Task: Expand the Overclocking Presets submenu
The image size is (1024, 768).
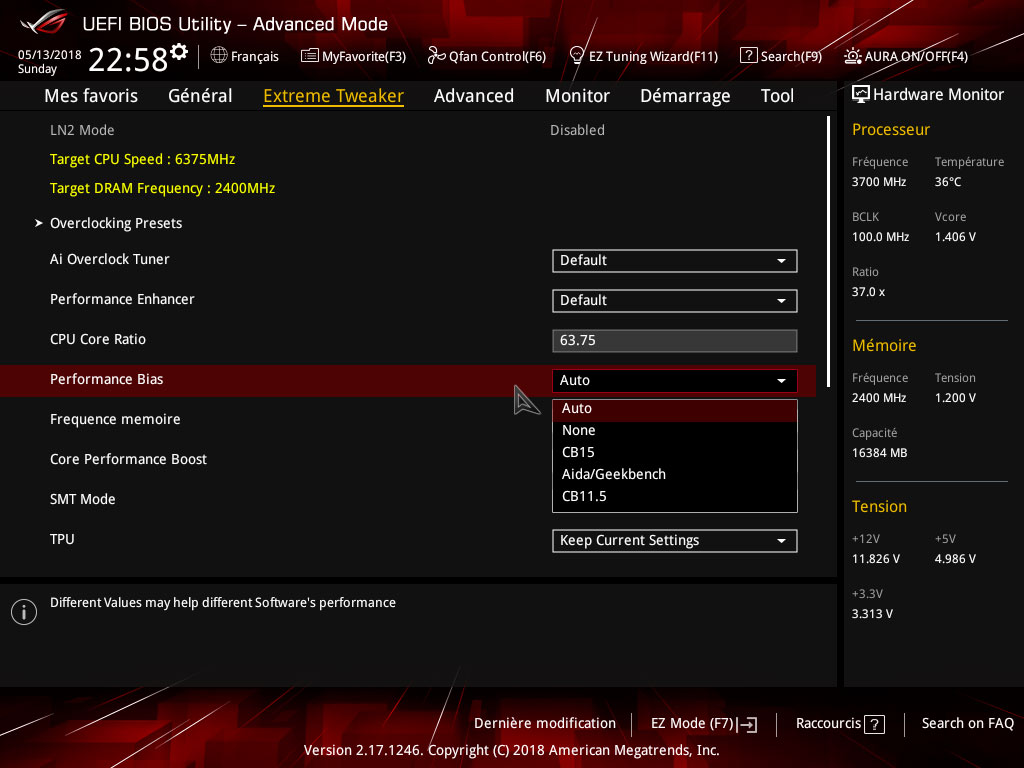Action: click(x=116, y=223)
